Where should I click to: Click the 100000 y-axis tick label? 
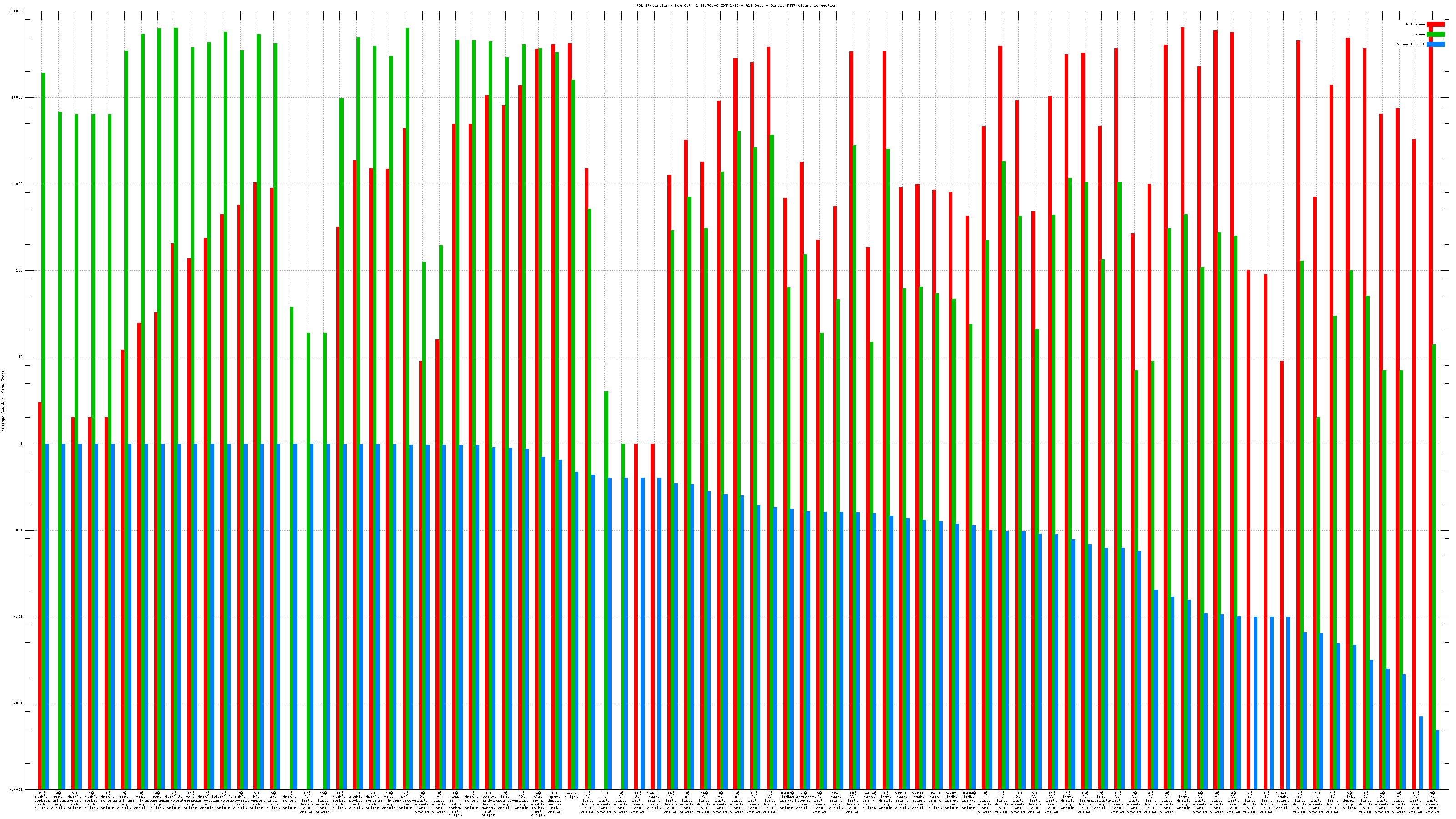click(x=16, y=11)
